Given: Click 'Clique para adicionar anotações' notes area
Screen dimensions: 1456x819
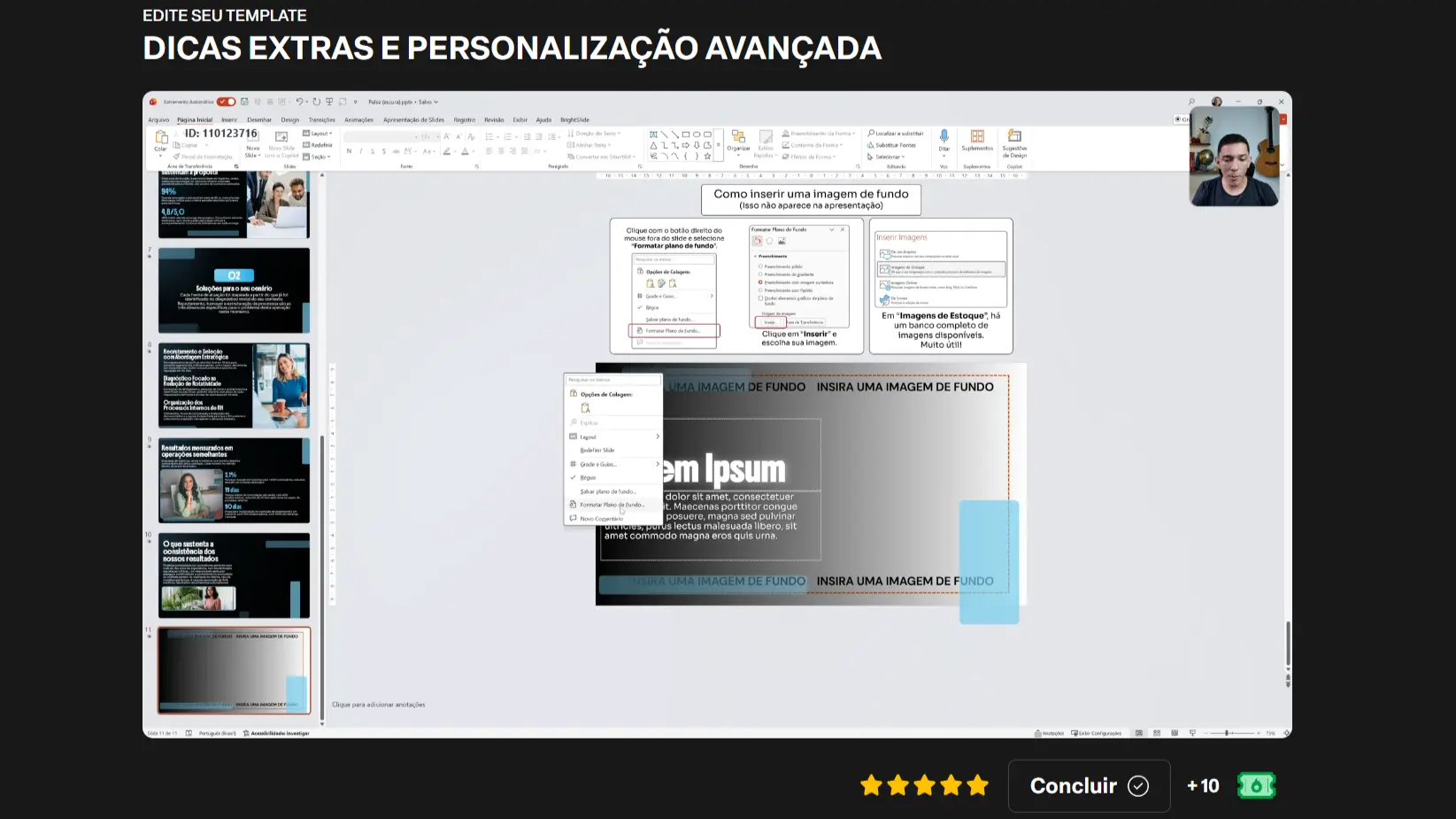Looking at the screenshot, I should click(x=379, y=705).
